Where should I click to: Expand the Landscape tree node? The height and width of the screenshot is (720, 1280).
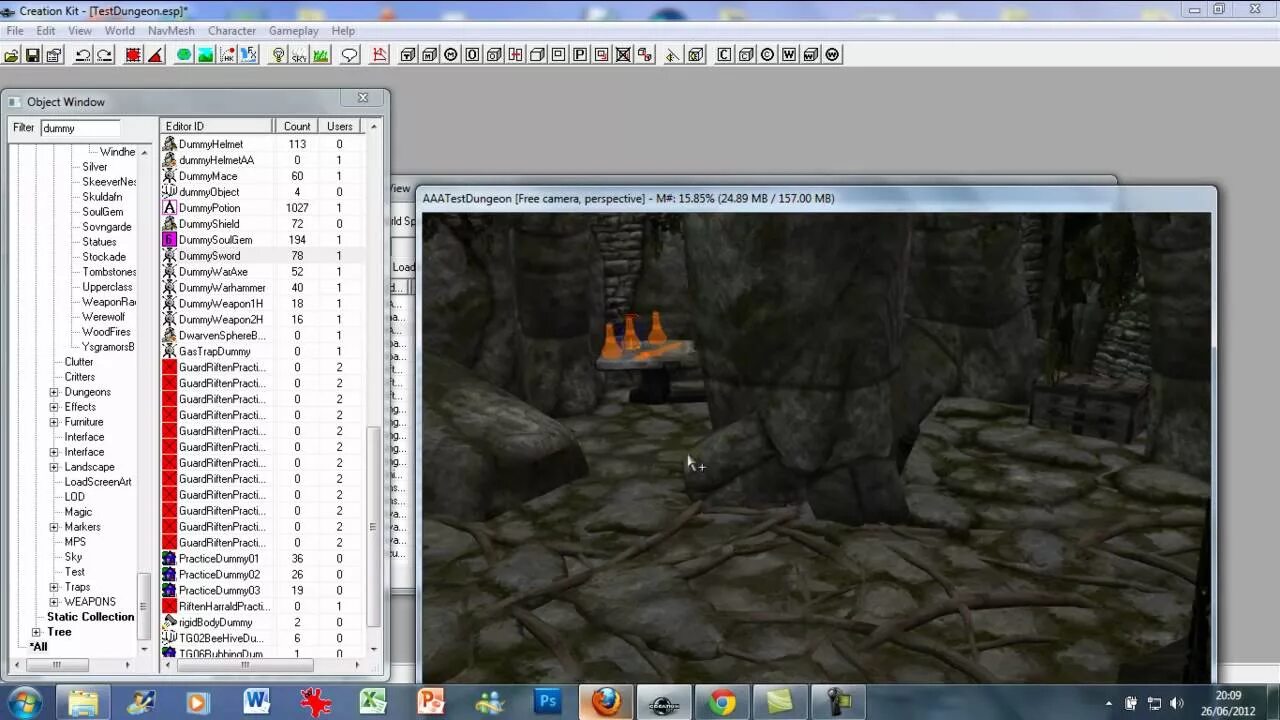pyautogui.click(x=54, y=467)
